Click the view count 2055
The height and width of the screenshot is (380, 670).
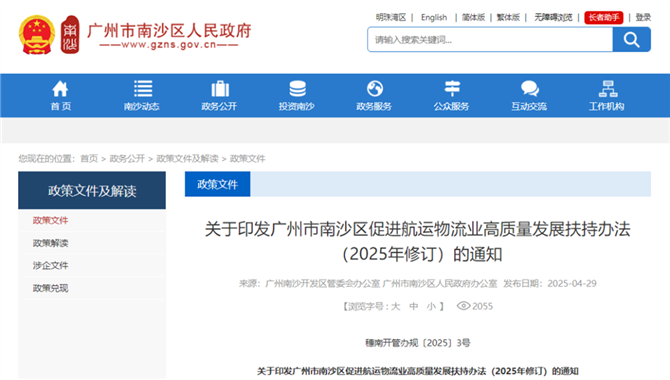482,306
